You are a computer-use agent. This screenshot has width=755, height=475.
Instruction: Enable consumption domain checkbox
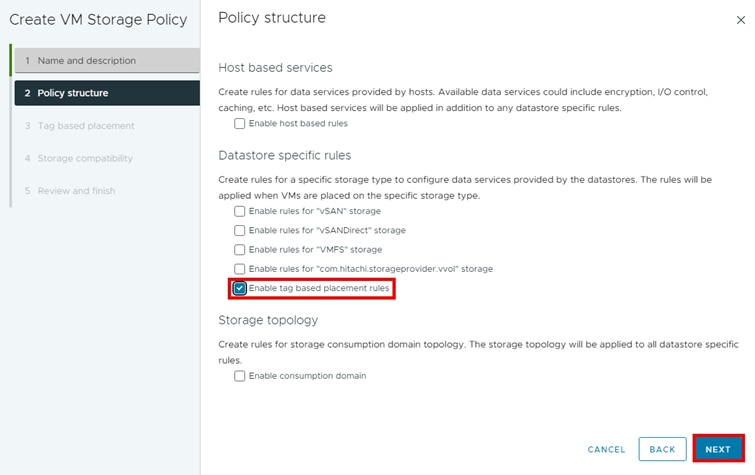click(239, 376)
